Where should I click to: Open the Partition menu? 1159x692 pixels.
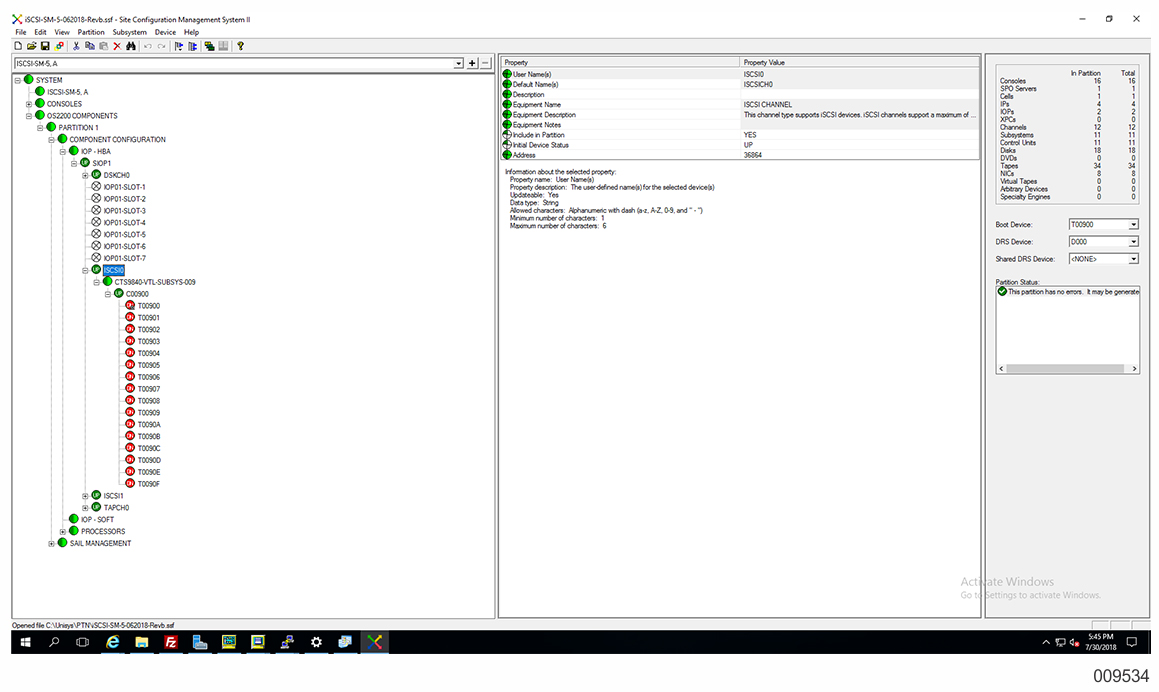point(91,33)
